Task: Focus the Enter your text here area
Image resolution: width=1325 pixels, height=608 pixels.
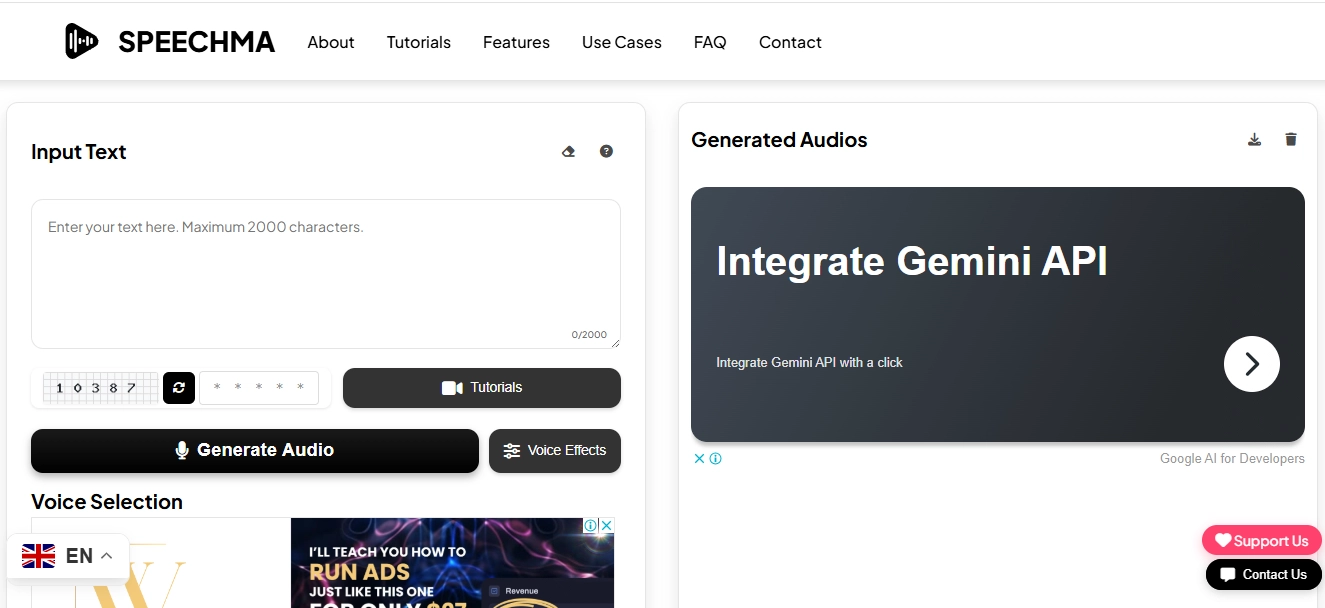Action: (325, 270)
